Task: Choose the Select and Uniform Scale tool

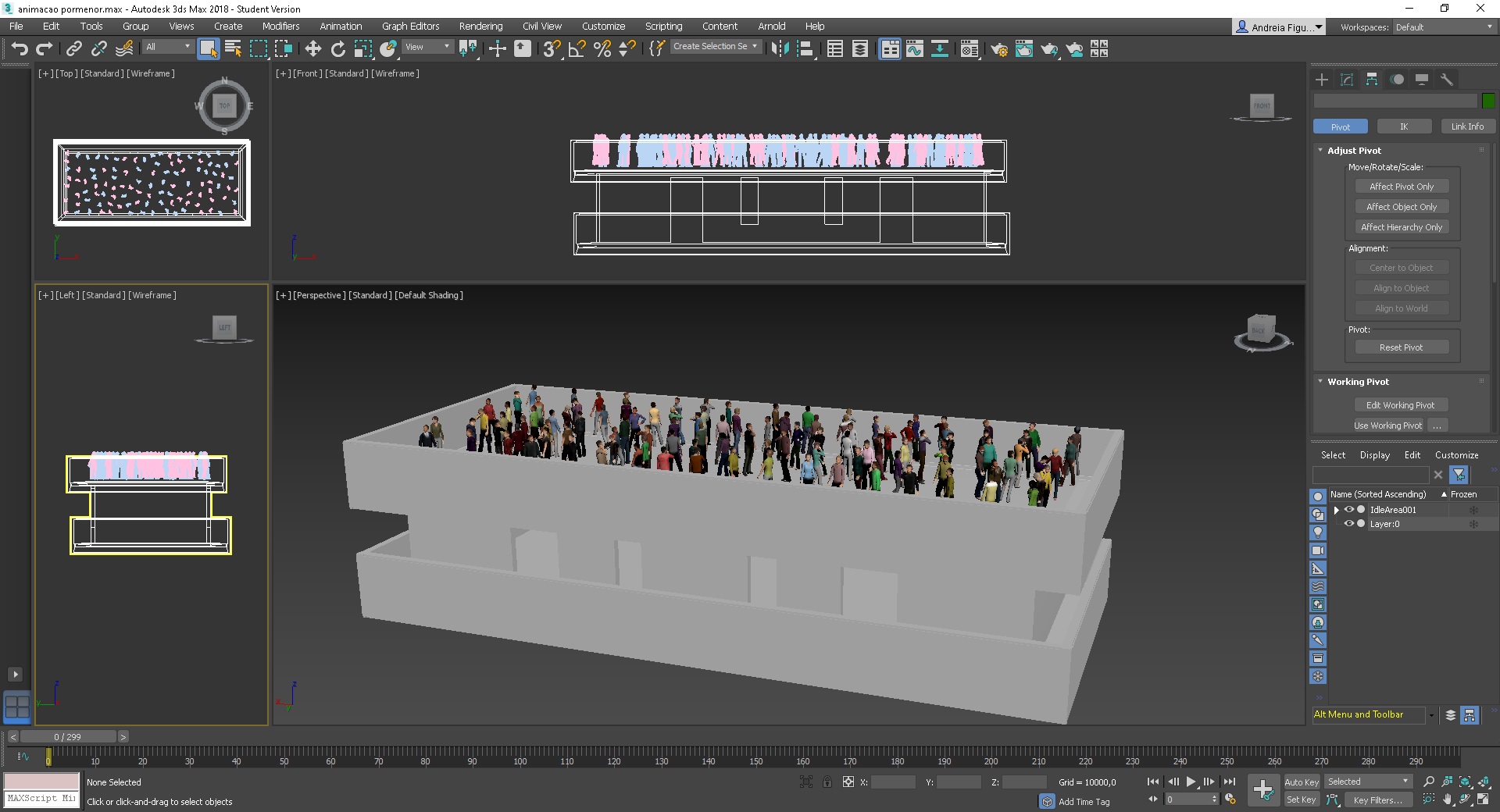Action: (x=362, y=49)
